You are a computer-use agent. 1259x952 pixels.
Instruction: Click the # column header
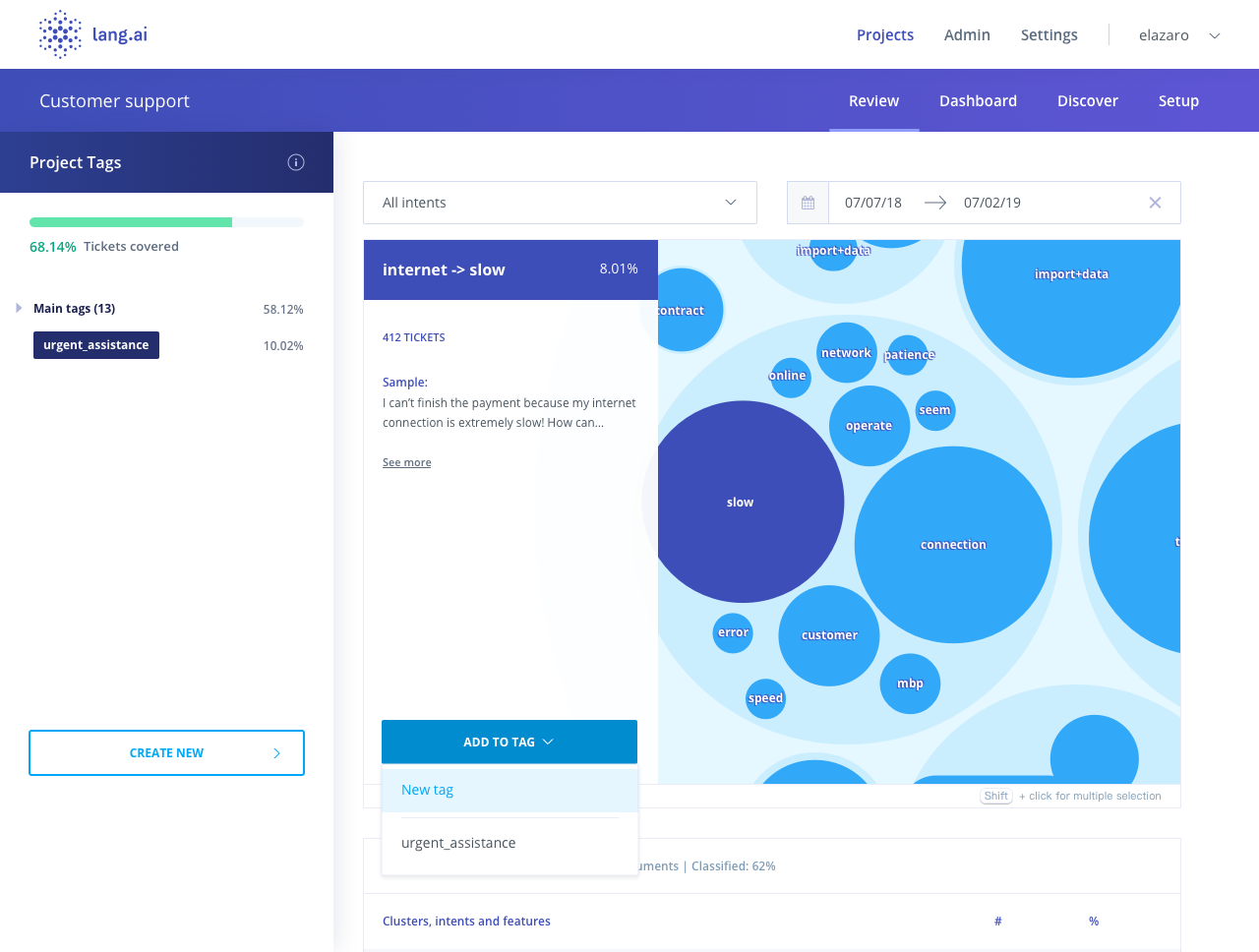[x=997, y=922]
